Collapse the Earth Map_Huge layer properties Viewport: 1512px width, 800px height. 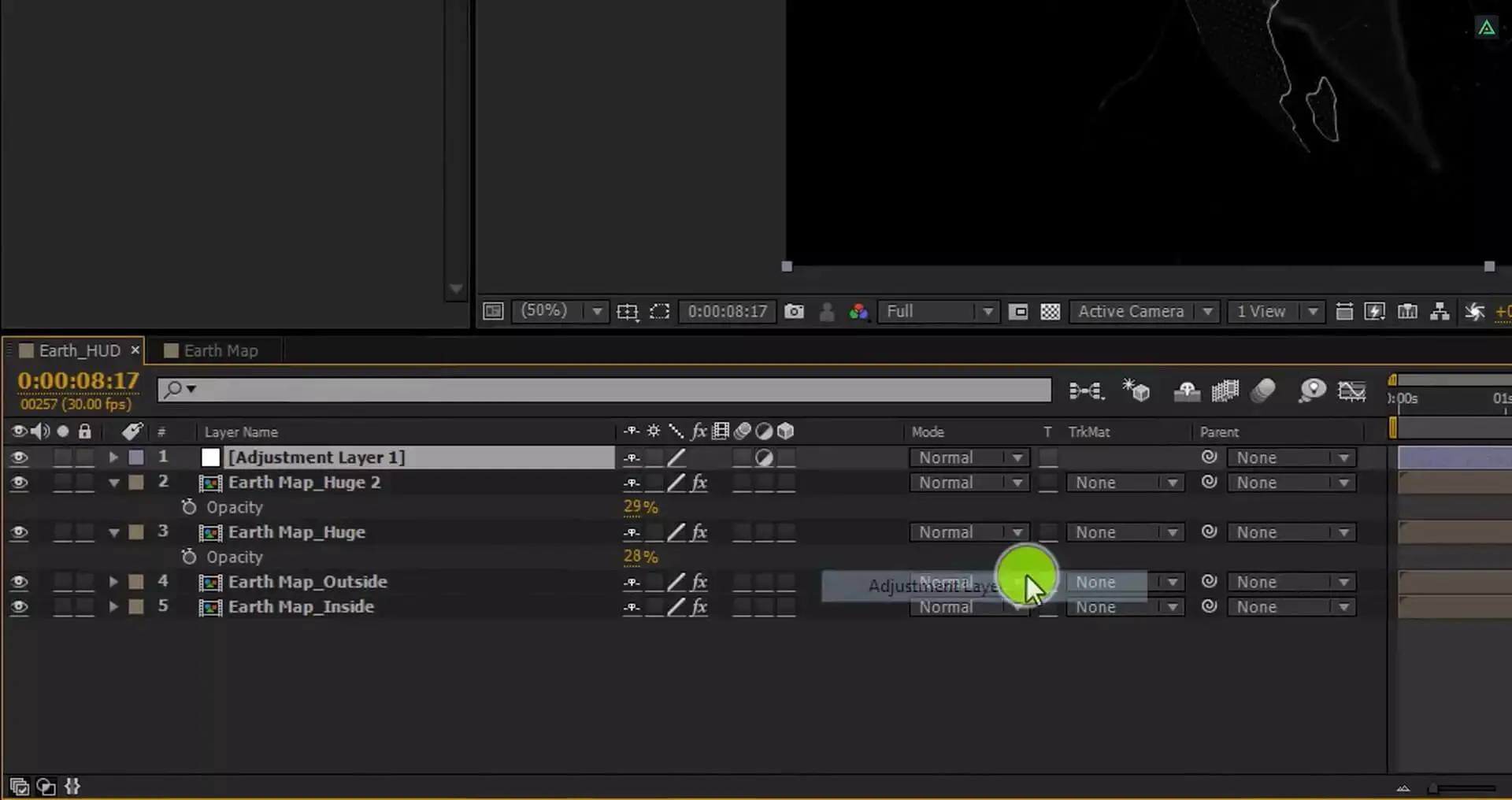point(114,532)
